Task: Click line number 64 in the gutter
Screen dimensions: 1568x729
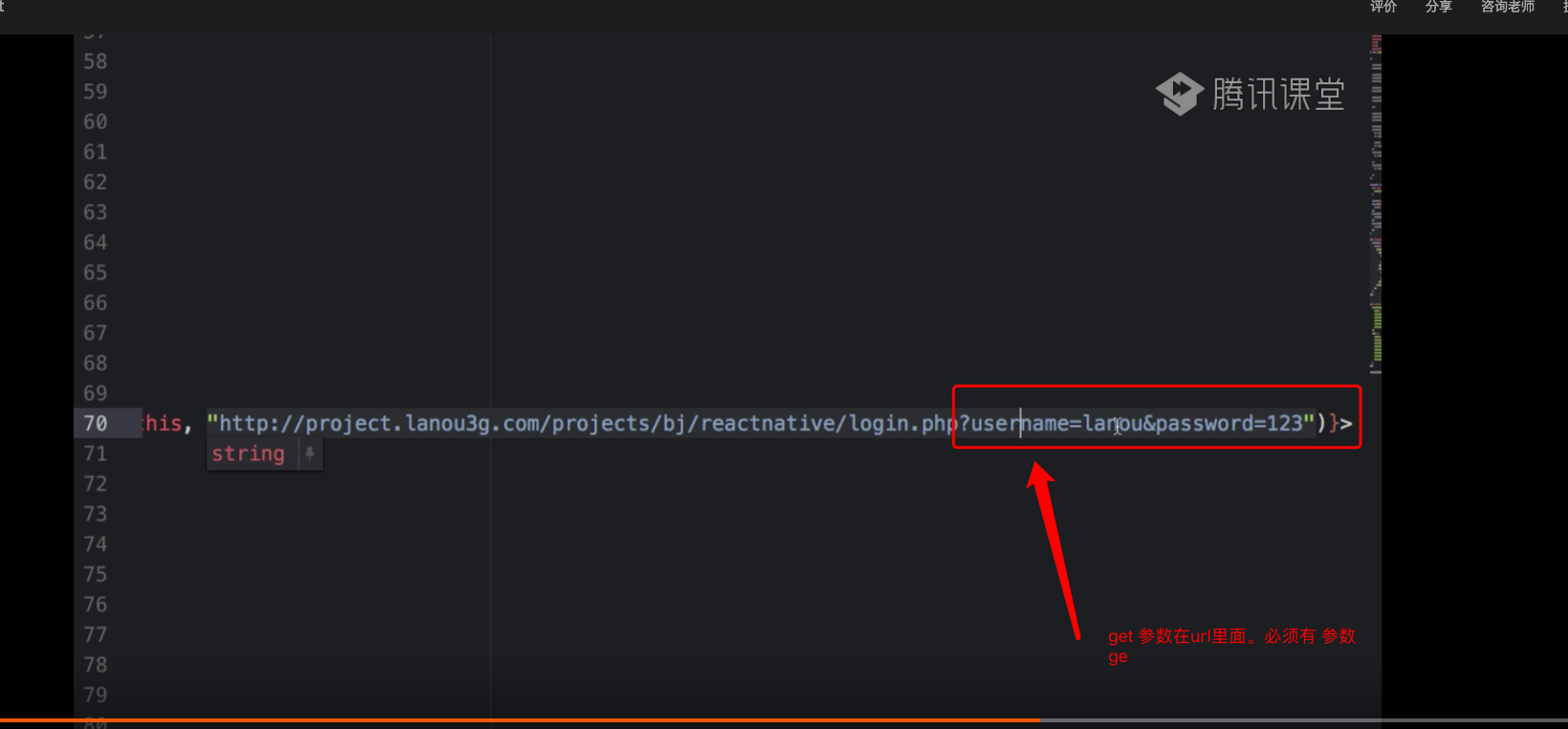Action: [96, 242]
